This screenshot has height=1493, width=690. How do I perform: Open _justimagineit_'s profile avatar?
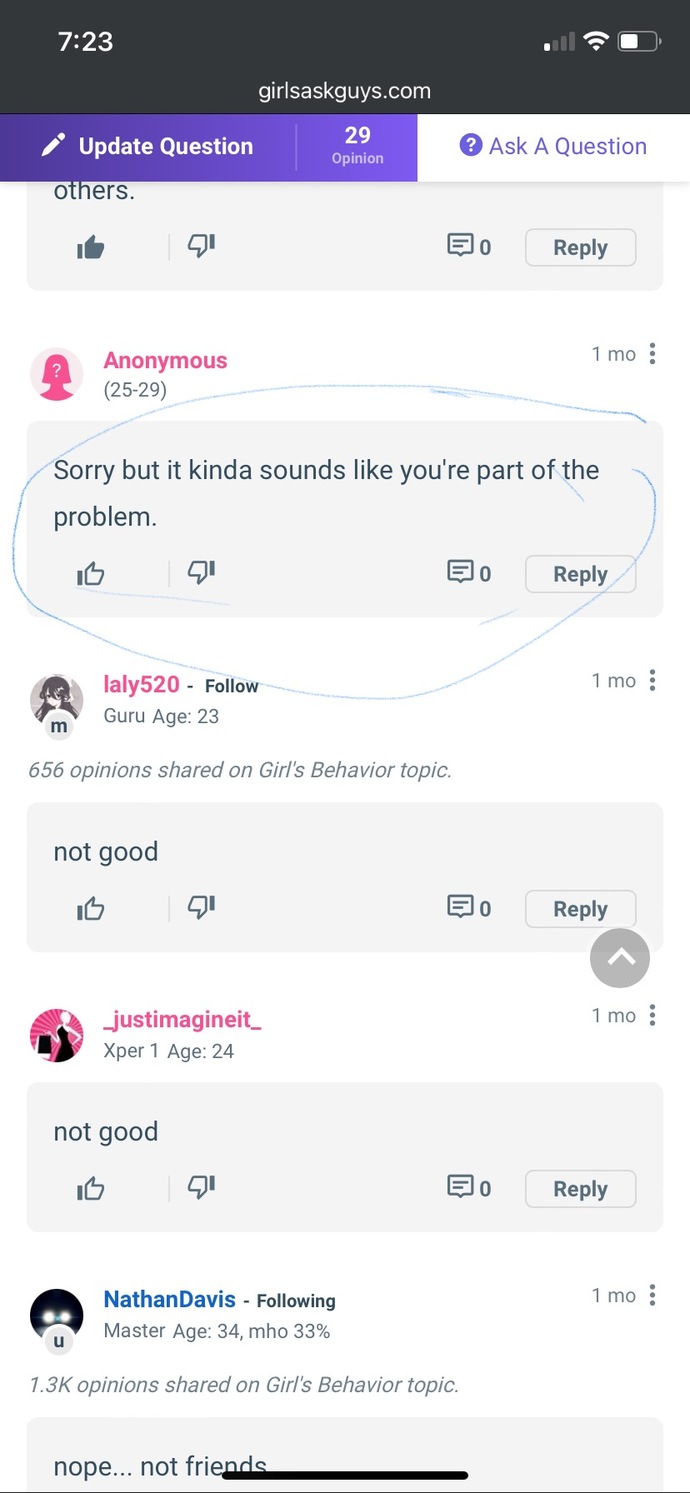pos(57,1035)
